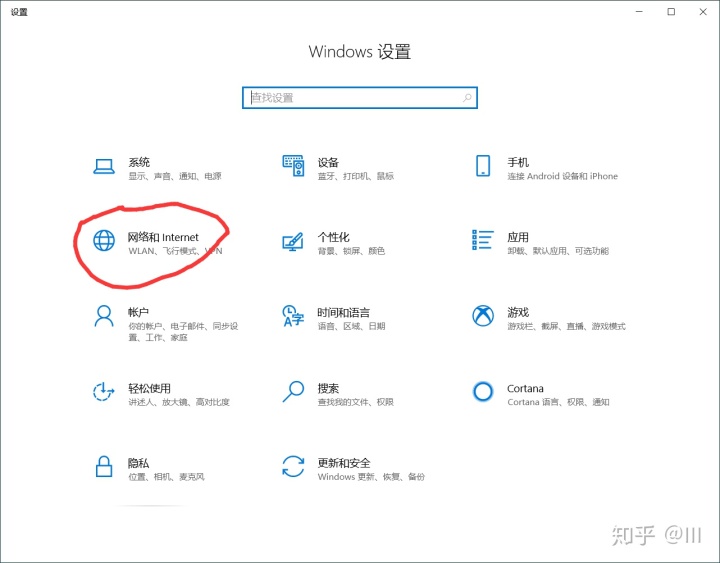Click the 手机 title text
Viewport: 720px width, 563px height.
518,162
